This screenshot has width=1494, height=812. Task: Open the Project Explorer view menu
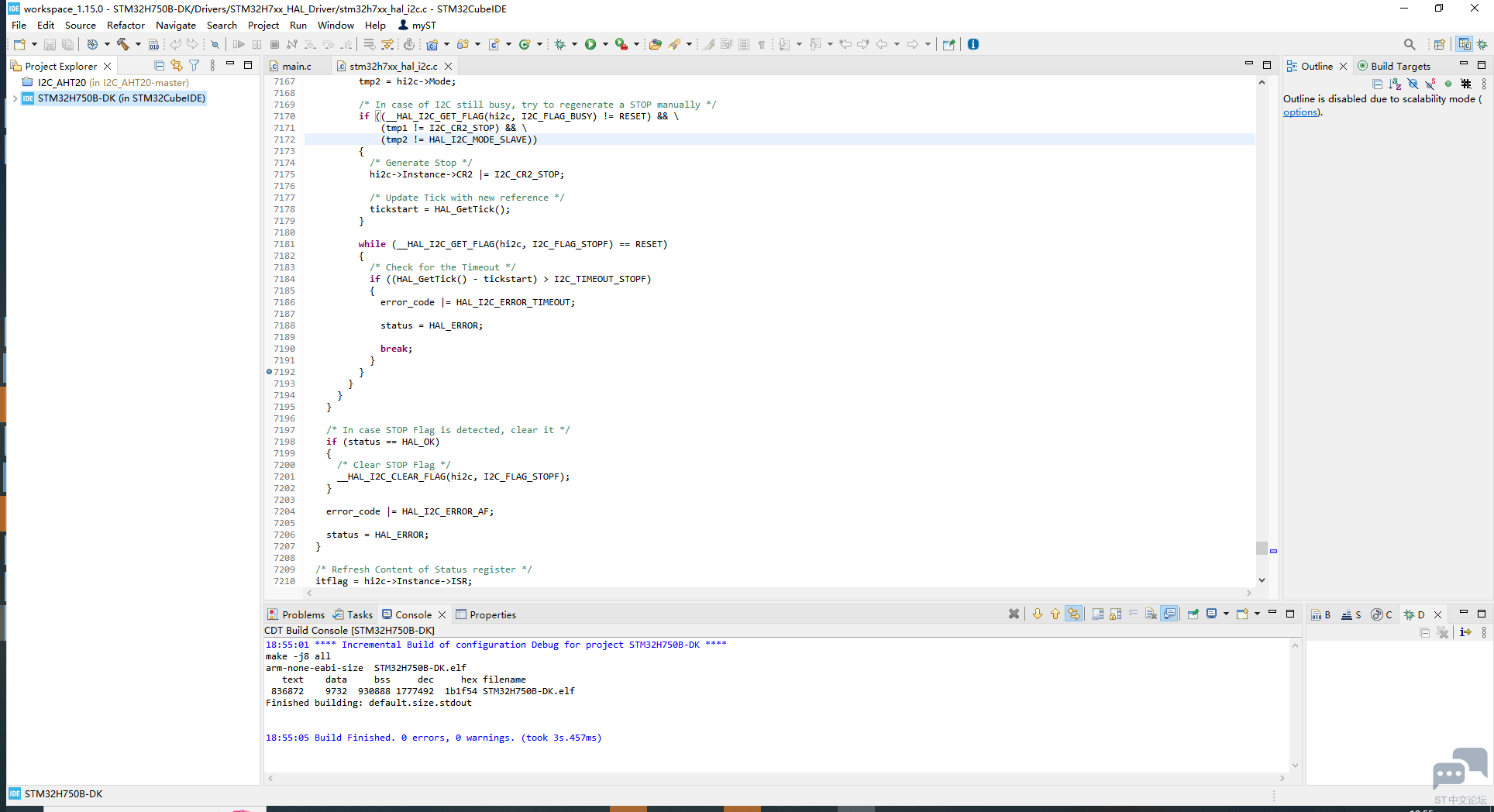click(x=212, y=66)
